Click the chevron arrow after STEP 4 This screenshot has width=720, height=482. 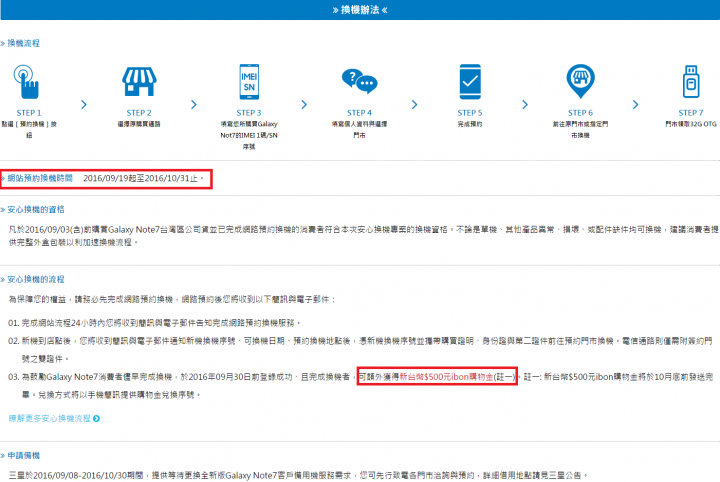tap(415, 105)
